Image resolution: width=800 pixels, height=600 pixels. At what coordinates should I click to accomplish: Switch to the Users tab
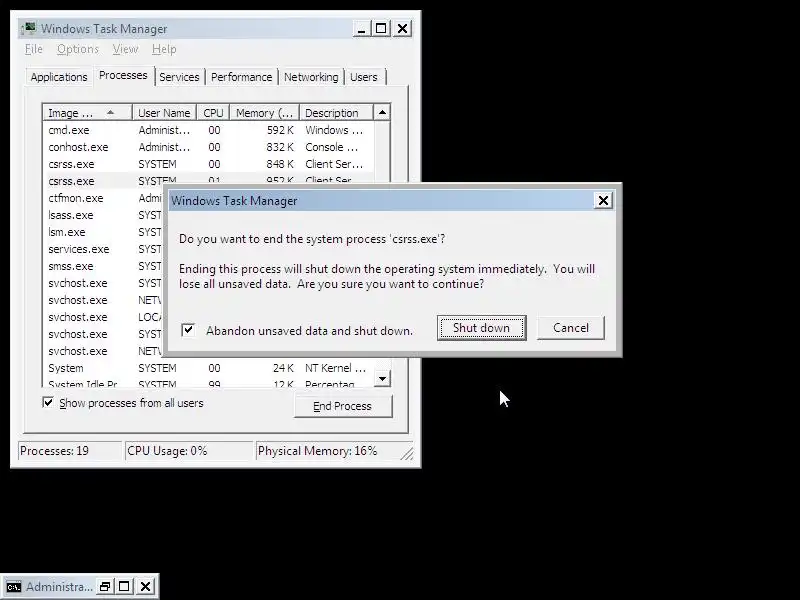pos(364,77)
